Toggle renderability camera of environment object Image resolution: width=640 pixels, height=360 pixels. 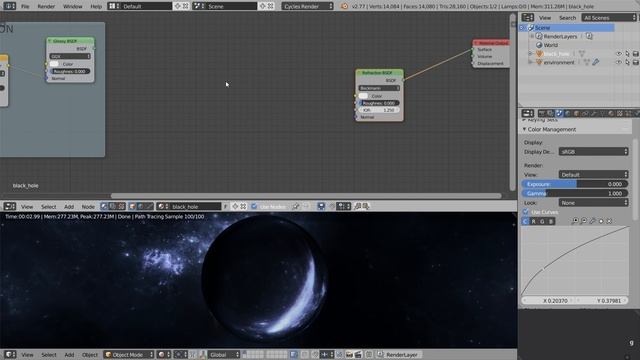pyautogui.click(x=636, y=62)
